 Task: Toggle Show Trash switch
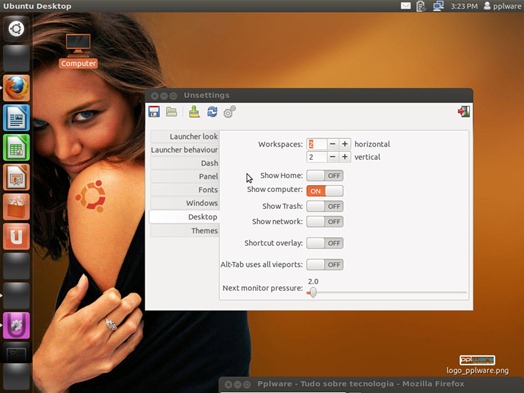click(324, 206)
